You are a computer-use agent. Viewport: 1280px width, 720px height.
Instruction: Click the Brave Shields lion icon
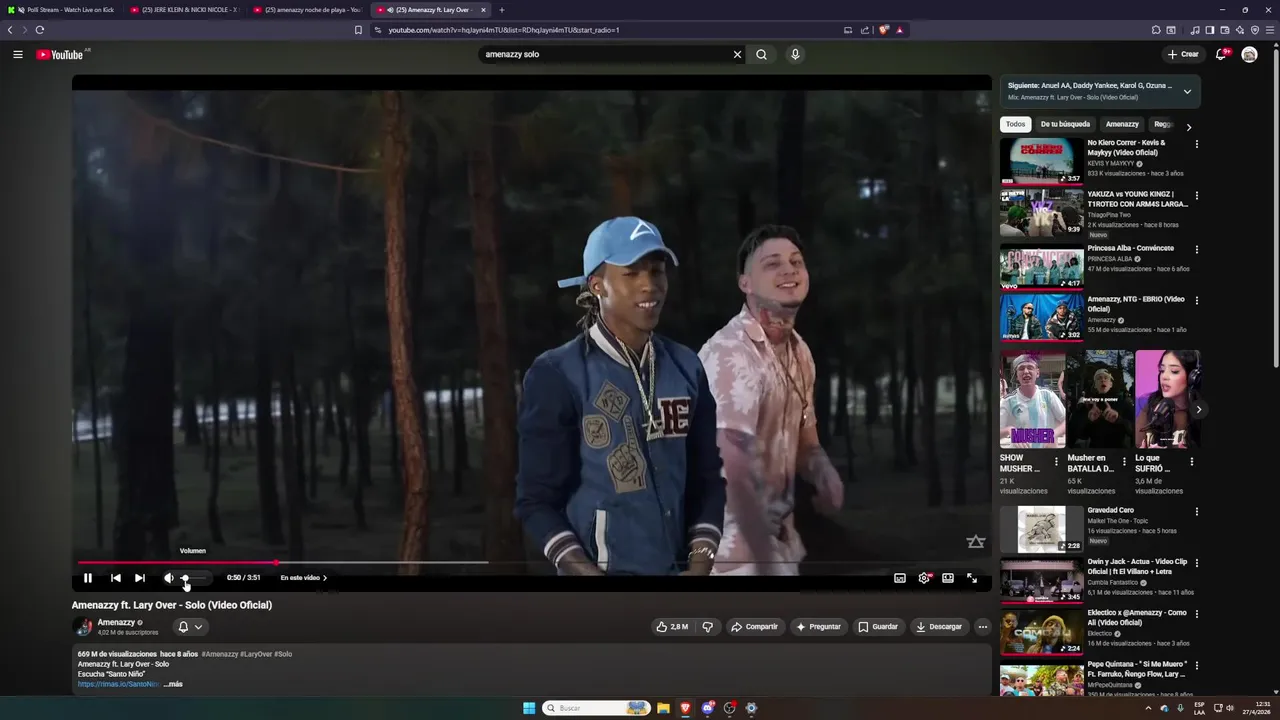point(884,30)
